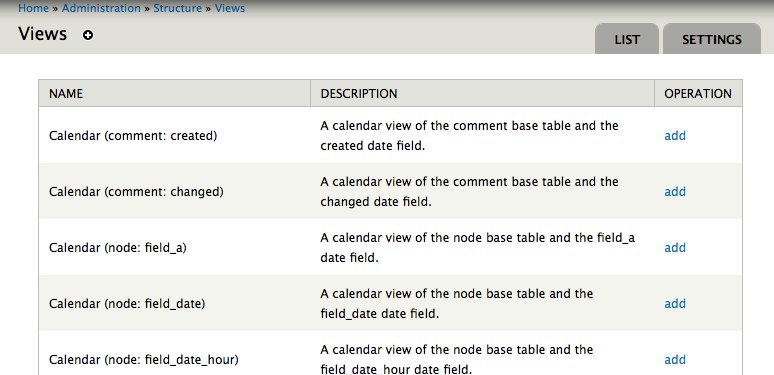Switch to the SETTINGS tab

pos(712,39)
